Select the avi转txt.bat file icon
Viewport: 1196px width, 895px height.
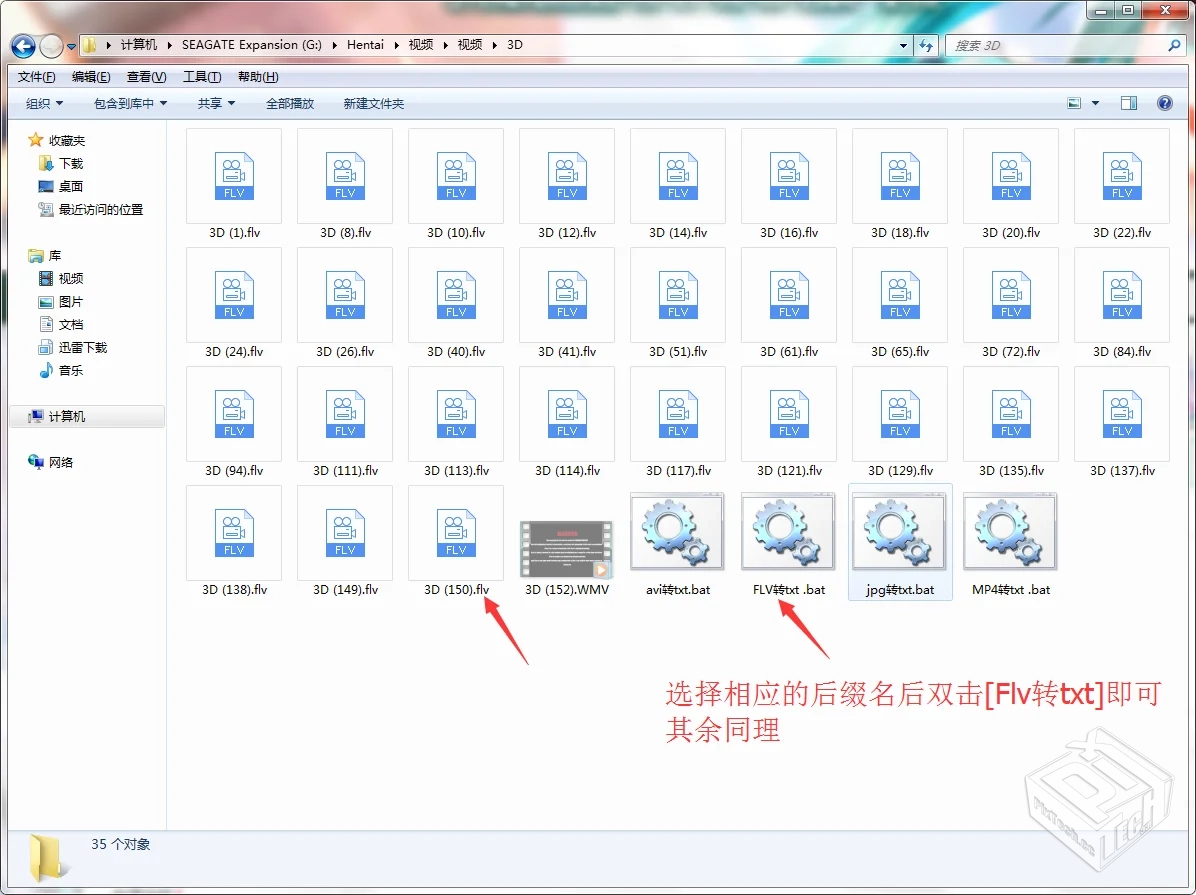(x=678, y=532)
